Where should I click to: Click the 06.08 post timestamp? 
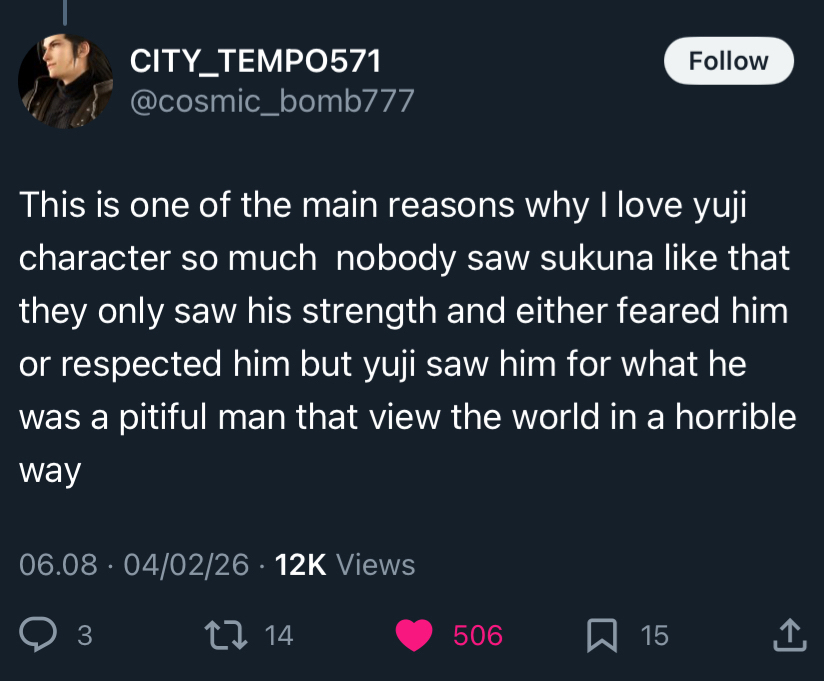(59, 565)
